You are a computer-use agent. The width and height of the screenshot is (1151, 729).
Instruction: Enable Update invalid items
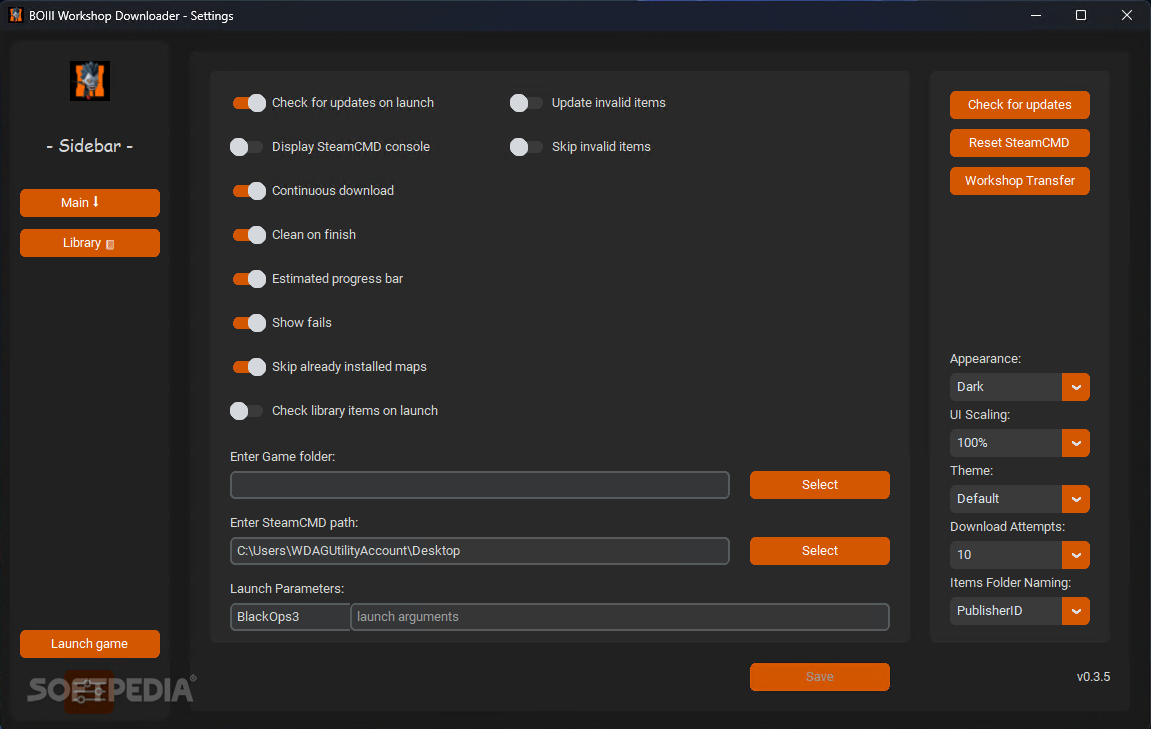click(527, 103)
